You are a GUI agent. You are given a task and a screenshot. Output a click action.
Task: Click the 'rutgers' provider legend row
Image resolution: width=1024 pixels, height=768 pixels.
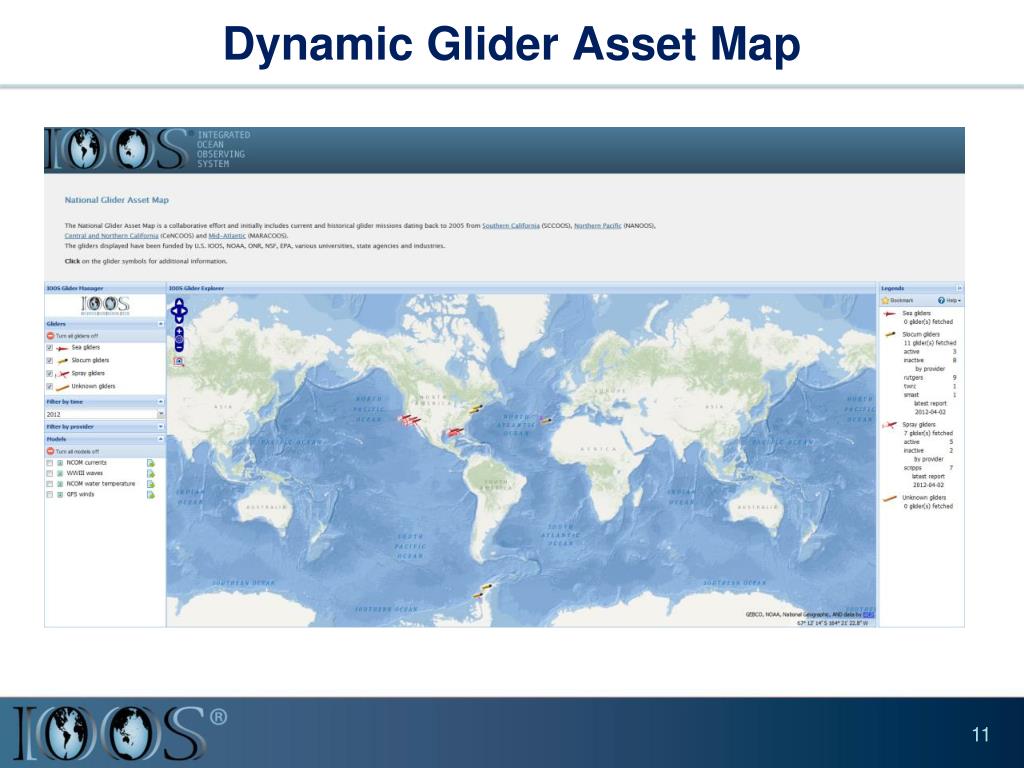coord(929,377)
